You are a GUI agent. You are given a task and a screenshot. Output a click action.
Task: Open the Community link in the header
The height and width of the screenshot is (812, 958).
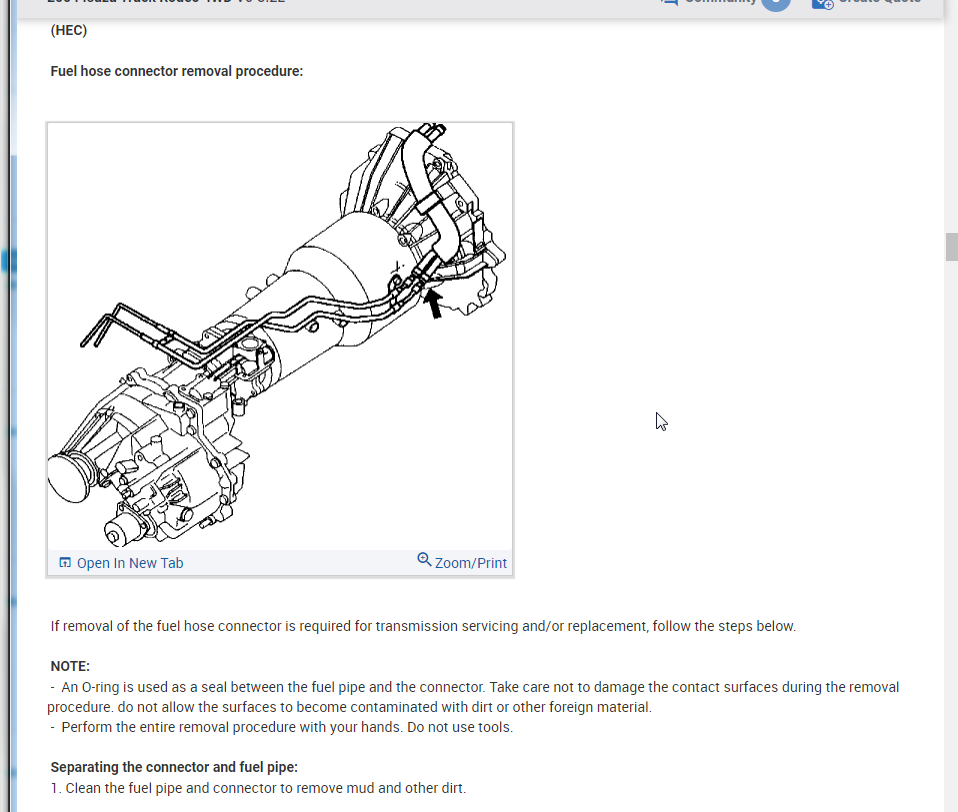pyautogui.click(x=720, y=2)
